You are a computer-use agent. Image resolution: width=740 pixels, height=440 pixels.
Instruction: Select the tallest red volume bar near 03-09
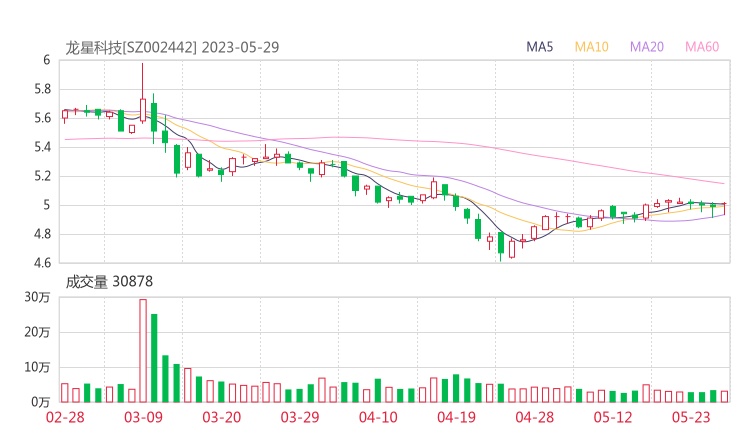pos(143,351)
